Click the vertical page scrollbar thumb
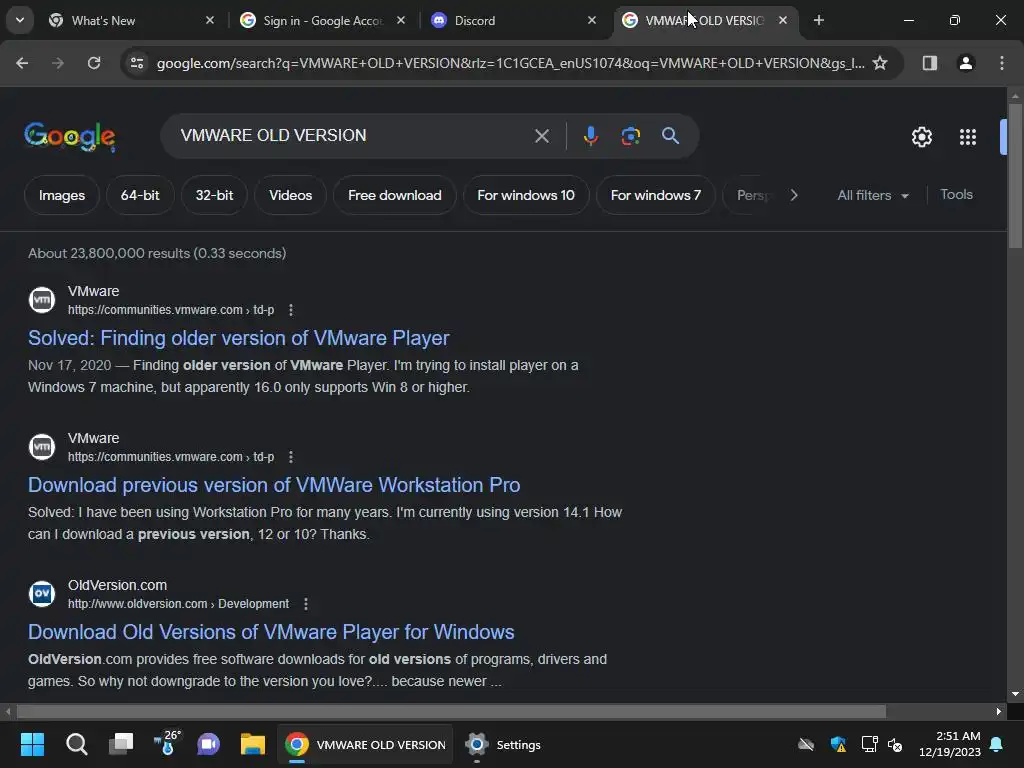This screenshot has height=768, width=1024. tap(1015, 175)
